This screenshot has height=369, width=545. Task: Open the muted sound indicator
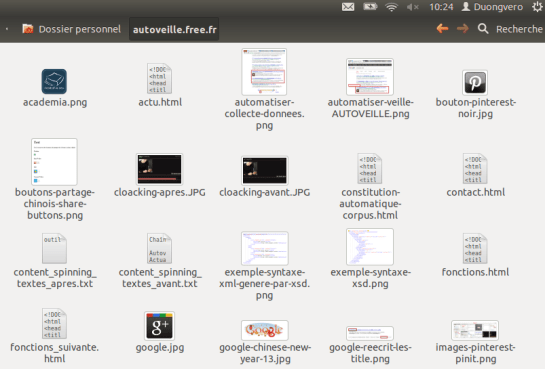pyautogui.click(x=413, y=7)
